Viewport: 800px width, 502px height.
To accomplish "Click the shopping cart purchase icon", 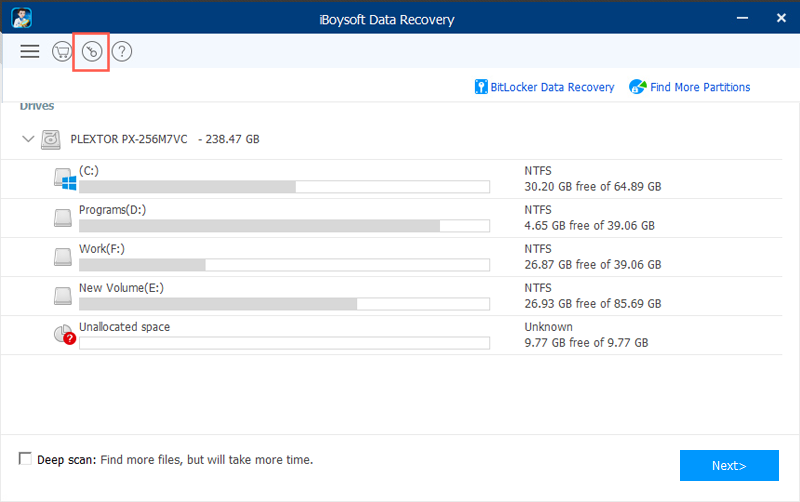I will (x=61, y=51).
